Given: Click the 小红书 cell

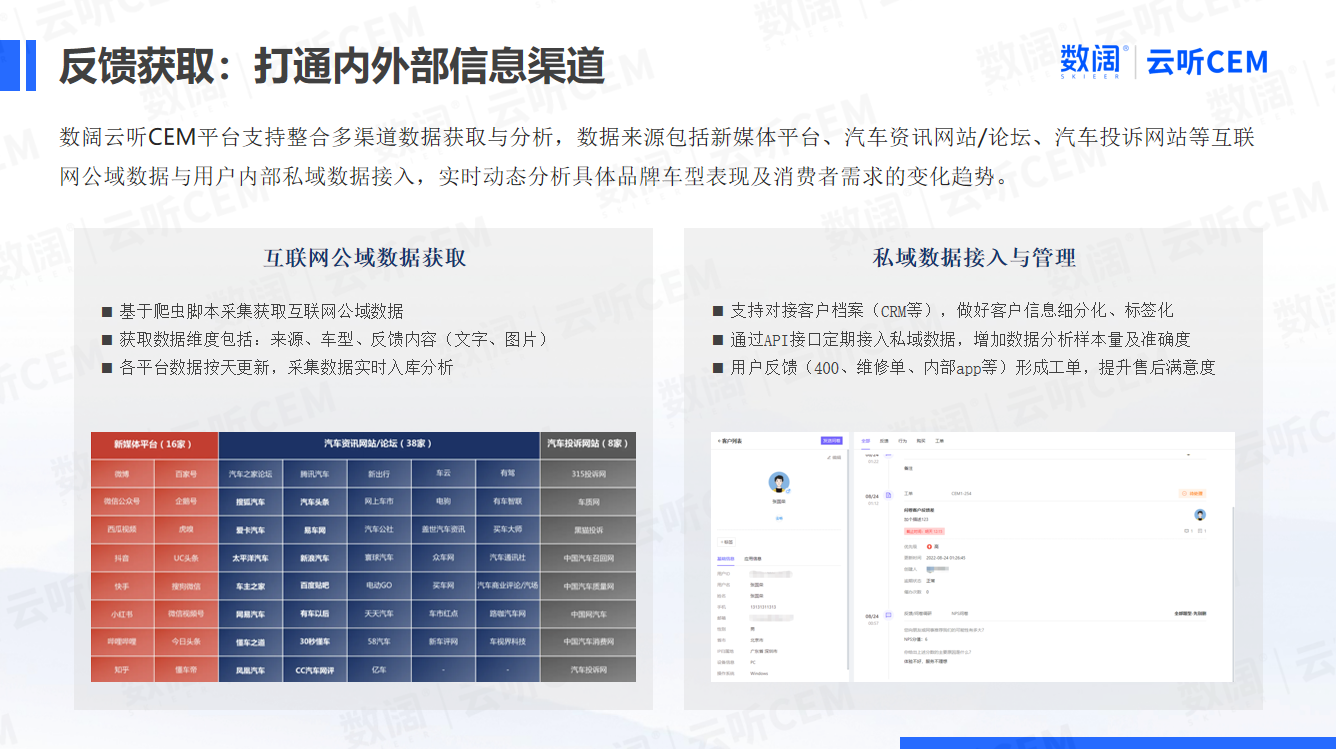Looking at the screenshot, I should [123, 613].
